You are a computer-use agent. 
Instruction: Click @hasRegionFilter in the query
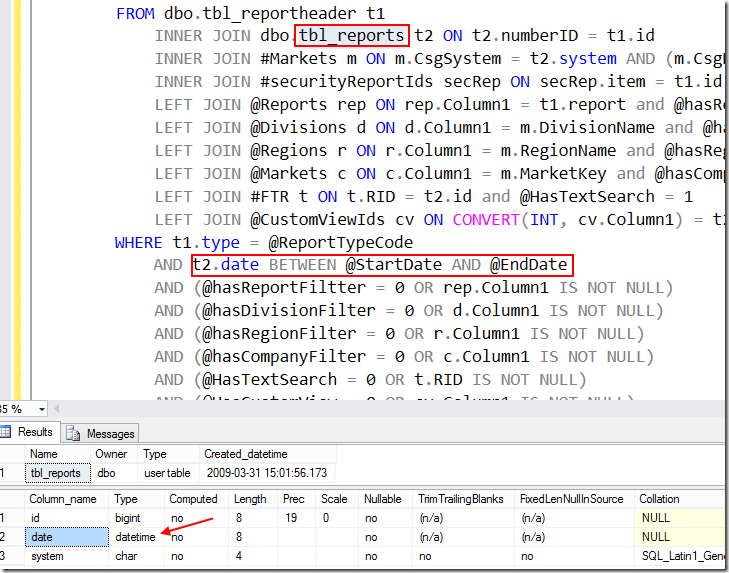[x=279, y=334]
